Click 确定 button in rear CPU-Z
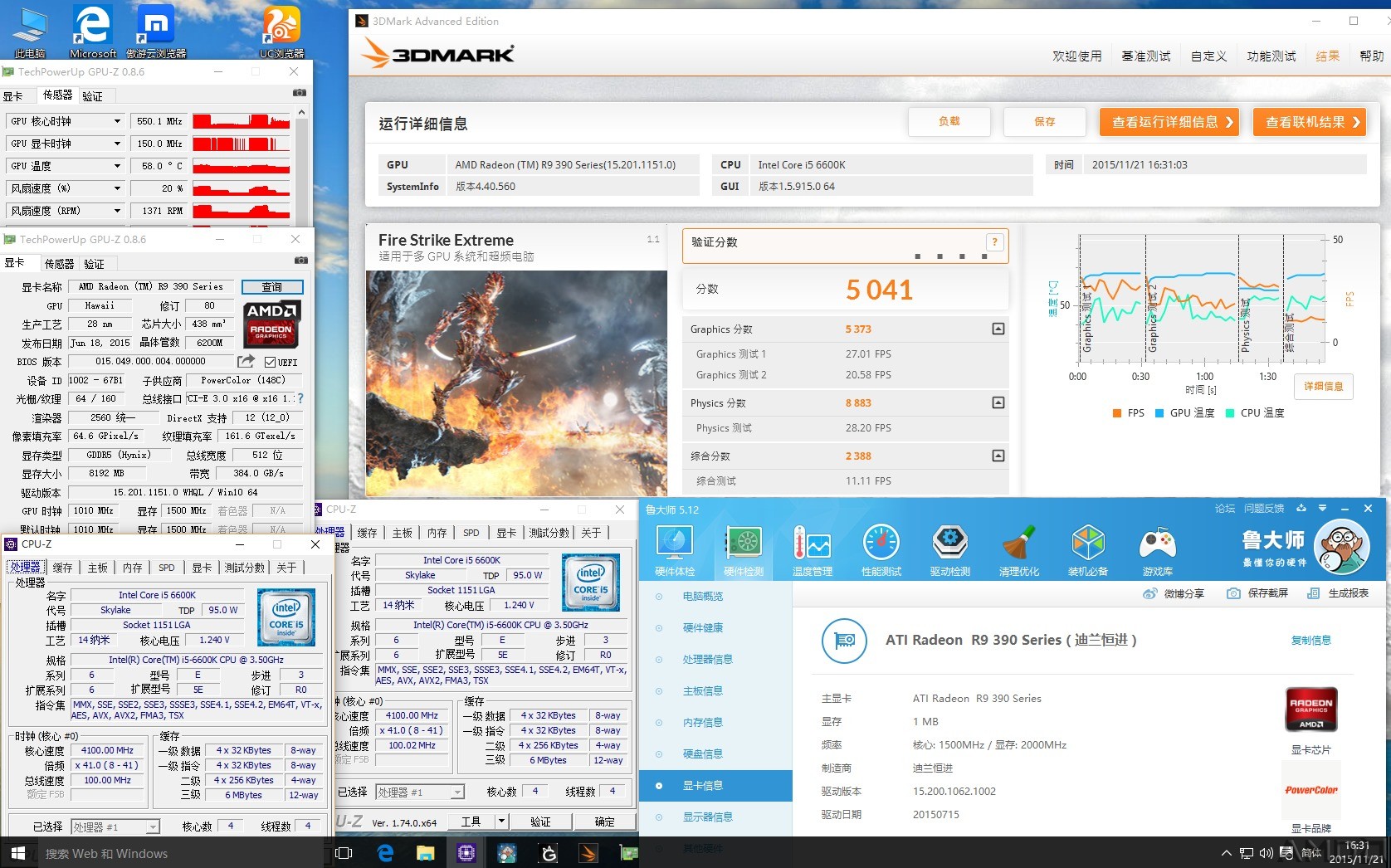 [605, 822]
